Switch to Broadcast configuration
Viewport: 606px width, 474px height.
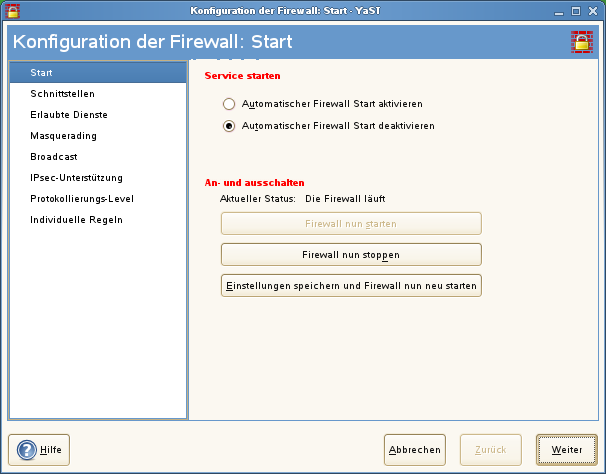tap(54, 157)
